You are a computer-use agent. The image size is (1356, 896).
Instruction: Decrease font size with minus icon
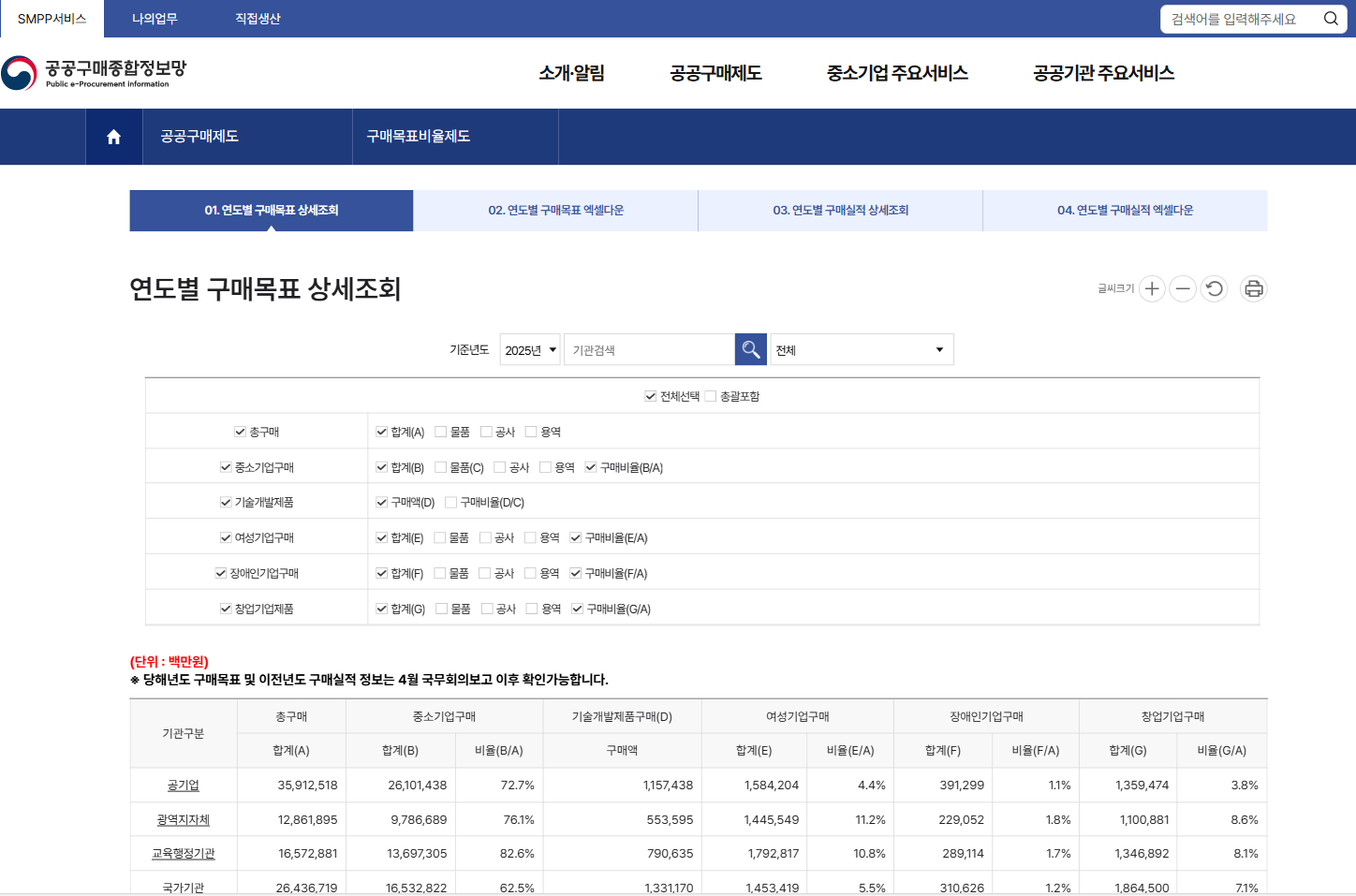tap(1183, 288)
